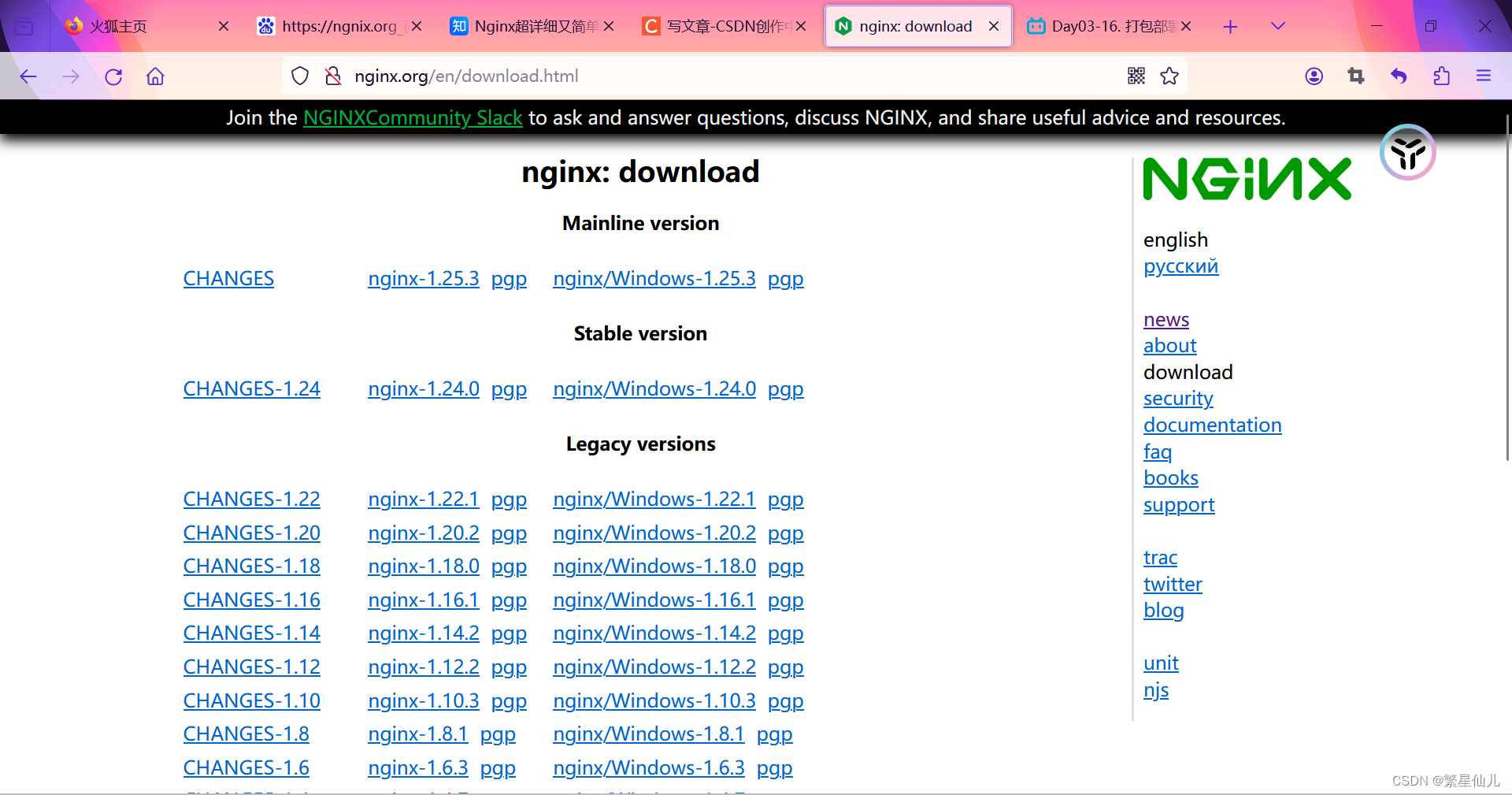Open the CHANGES-1.24 changelog

(251, 388)
